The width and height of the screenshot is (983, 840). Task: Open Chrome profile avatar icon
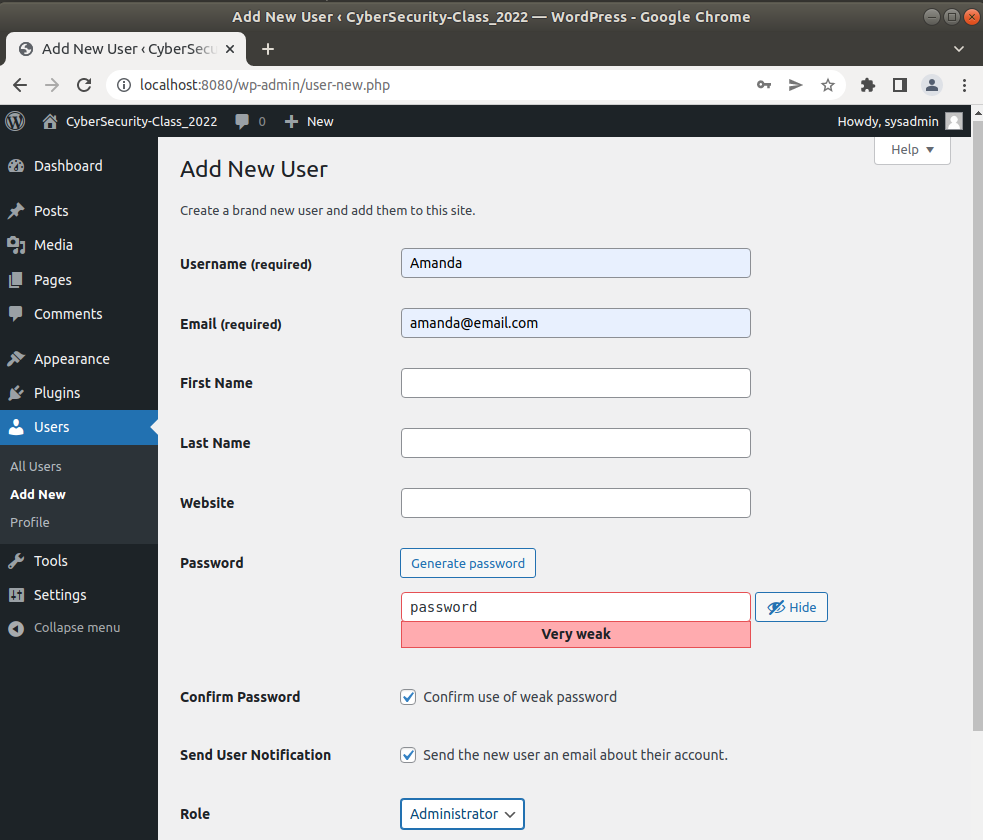(932, 85)
